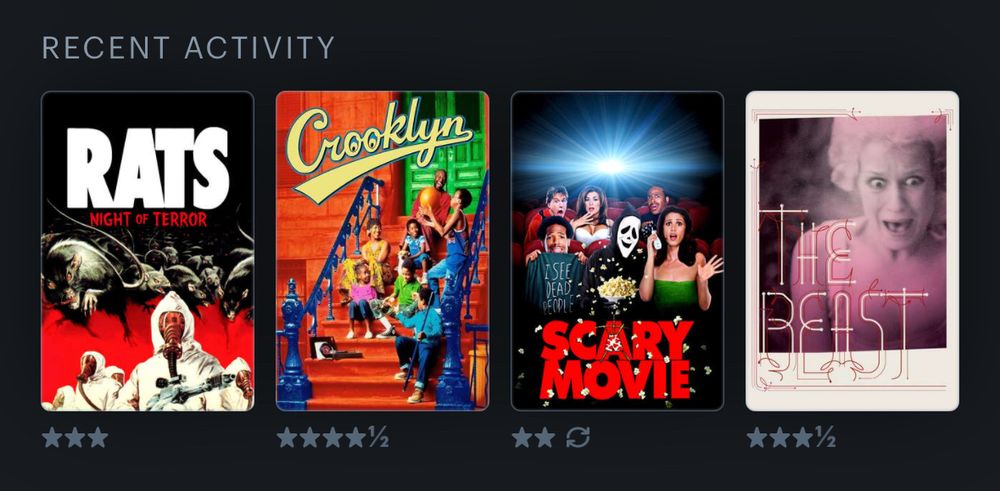Click the yellow Crooklyn script logo
This screenshot has height=491, width=1000.
378,150
